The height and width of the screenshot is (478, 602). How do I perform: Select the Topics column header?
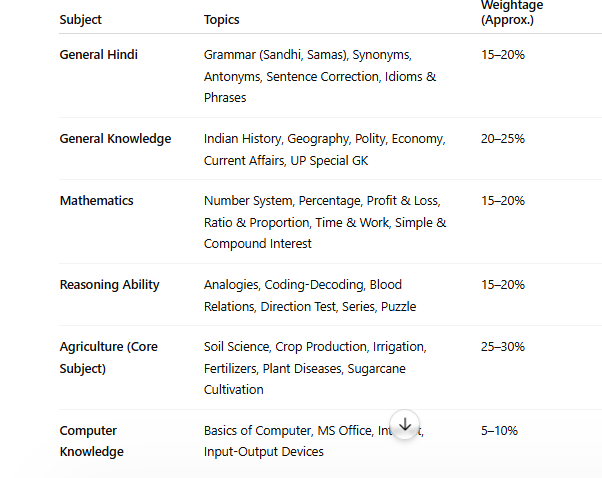(x=222, y=20)
